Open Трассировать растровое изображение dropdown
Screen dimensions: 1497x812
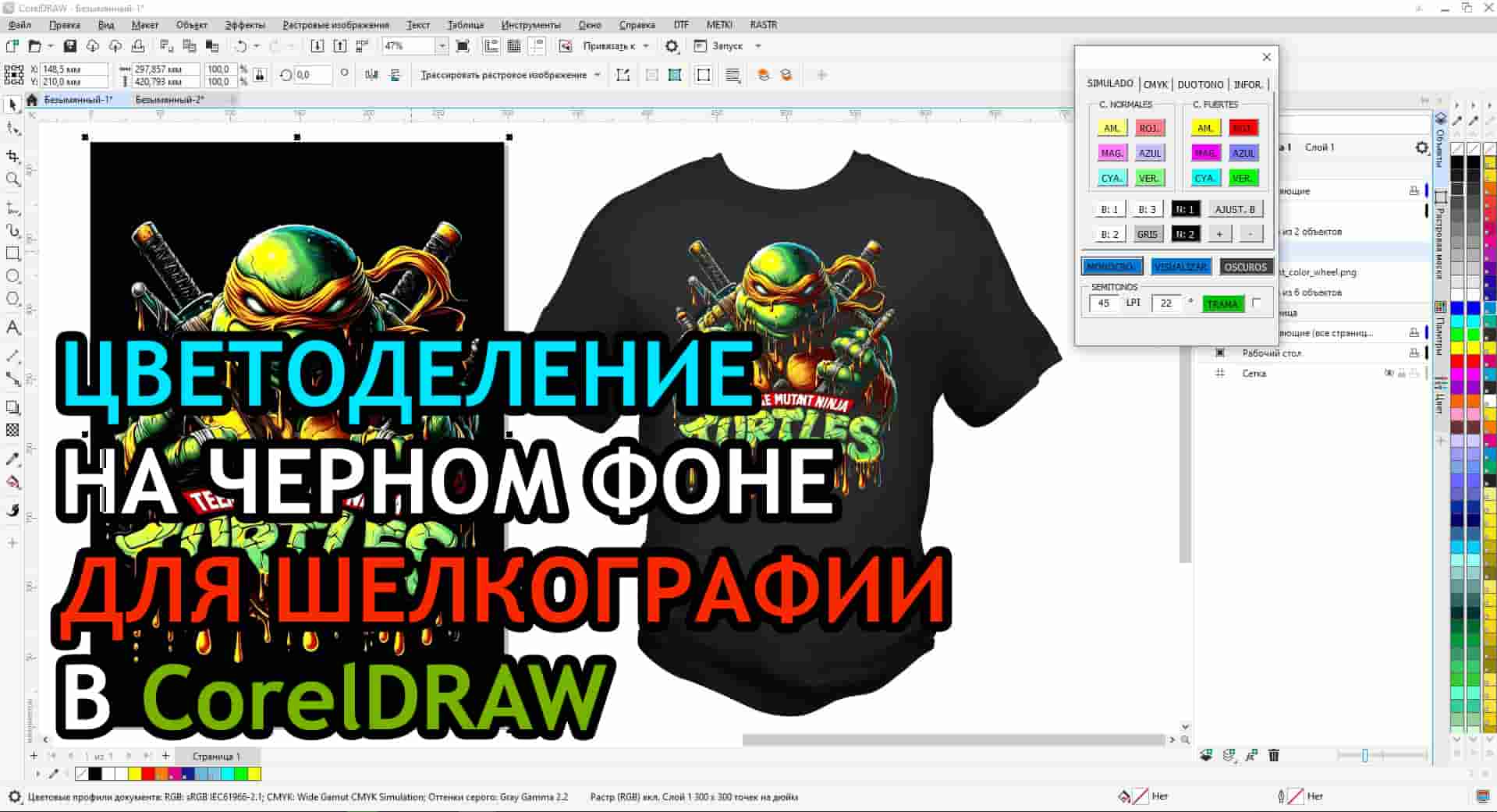coord(598,75)
